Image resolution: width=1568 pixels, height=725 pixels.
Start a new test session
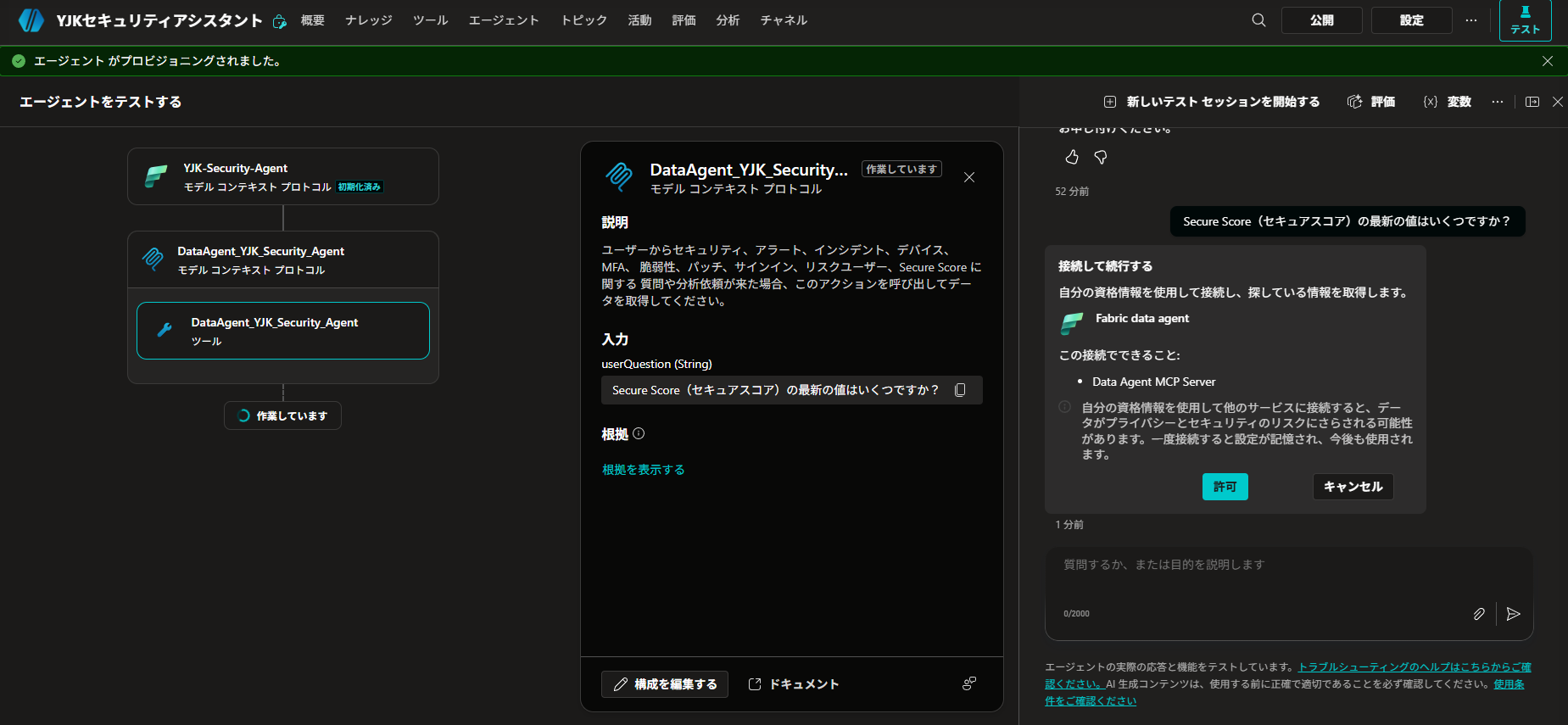pos(1211,102)
